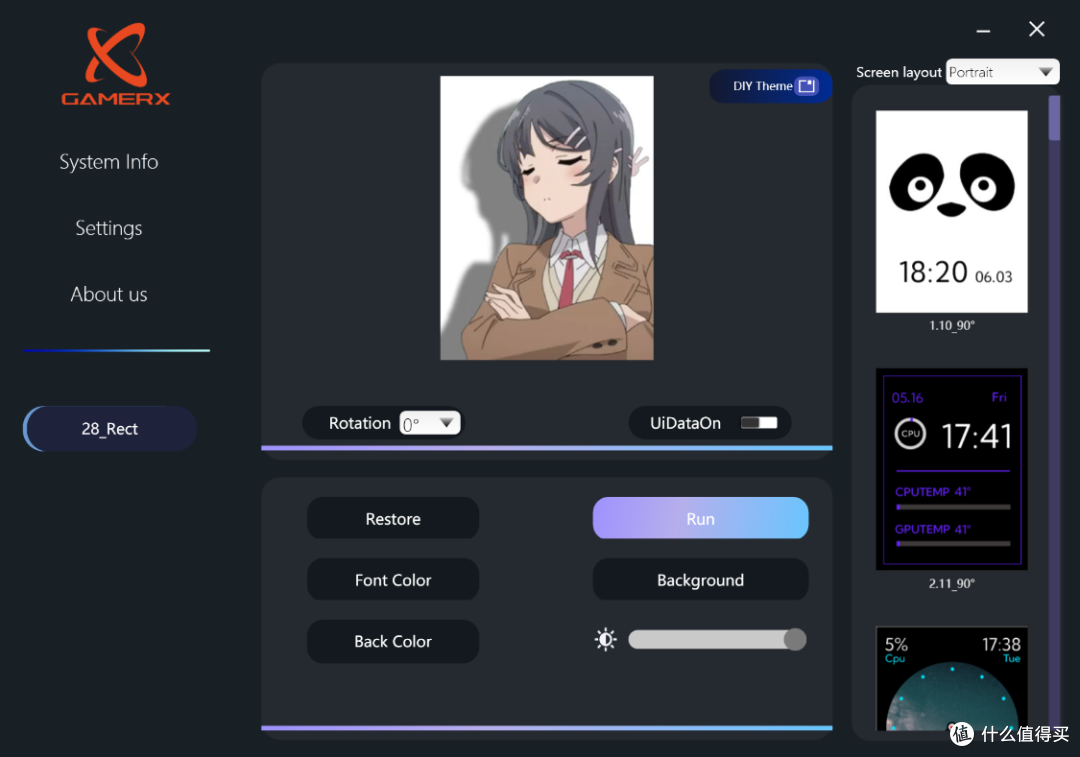Screen dimensions: 1080x757
Task: Select the panda theme 1.10_90°
Action: 952,211
